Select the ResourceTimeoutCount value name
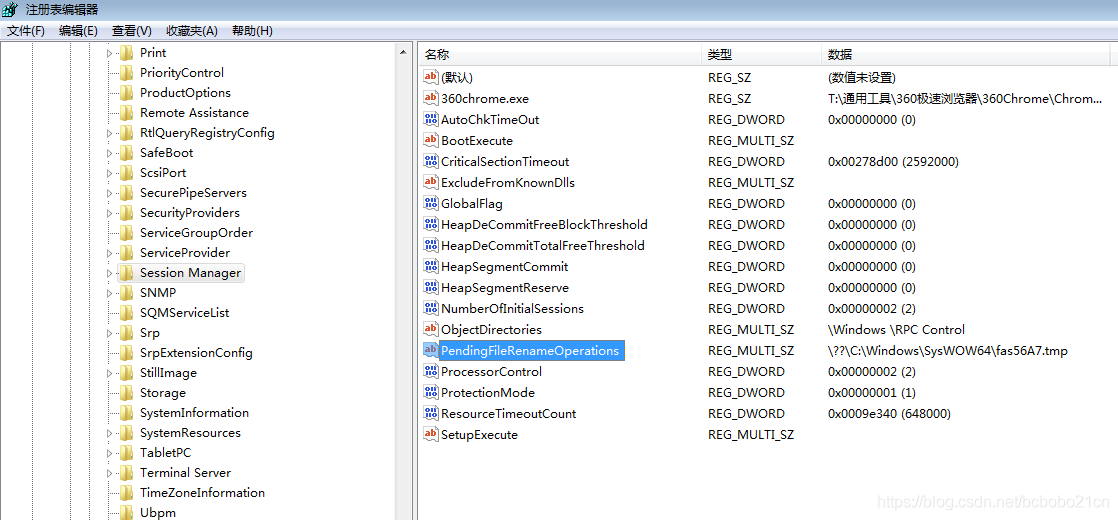Screen dimensions: 1118x520 508,414
